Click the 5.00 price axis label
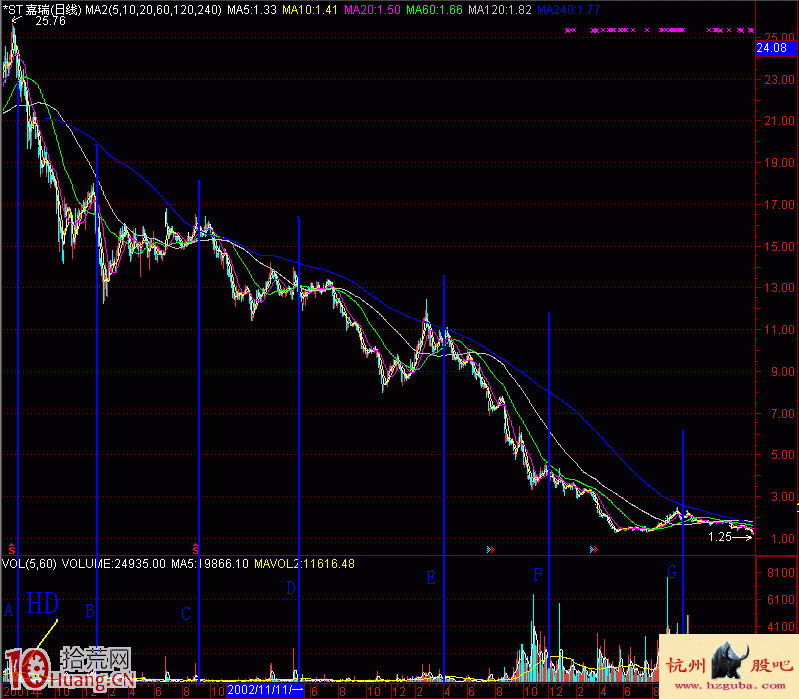Viewport: 799px width, 699px height. [782, 454]
